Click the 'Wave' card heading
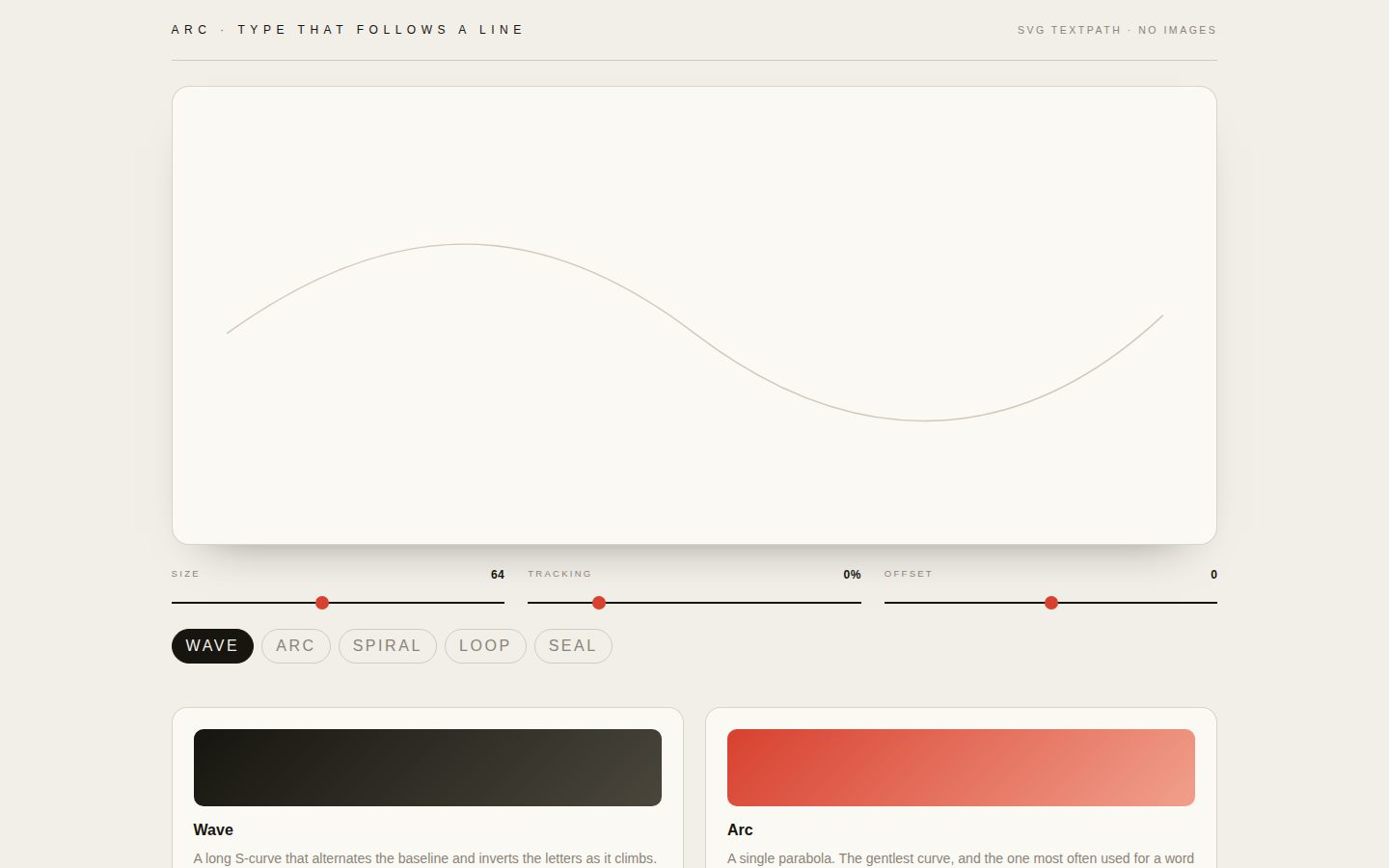 click(x=213, y=829)
